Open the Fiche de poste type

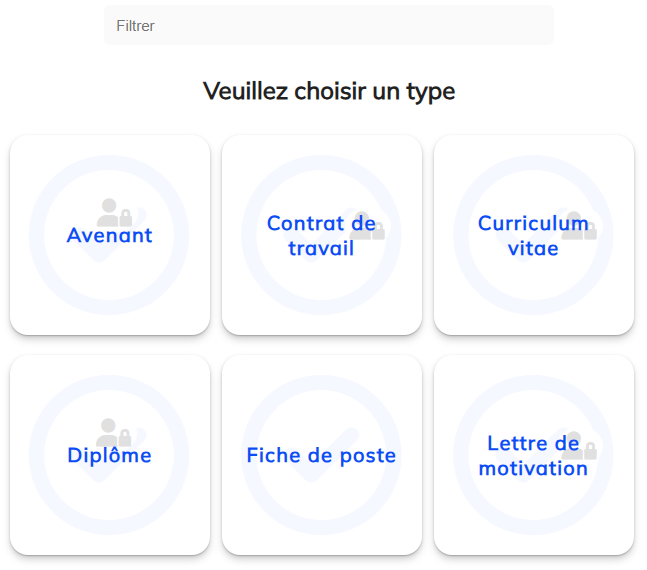321,456
